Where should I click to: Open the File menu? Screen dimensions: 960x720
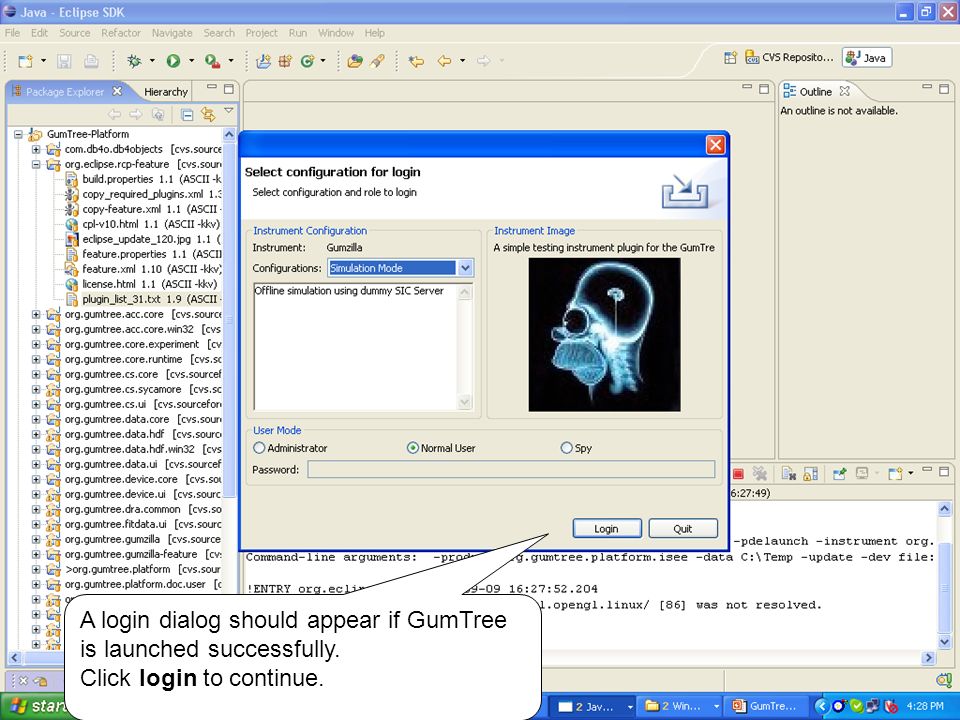pos(12,33)
